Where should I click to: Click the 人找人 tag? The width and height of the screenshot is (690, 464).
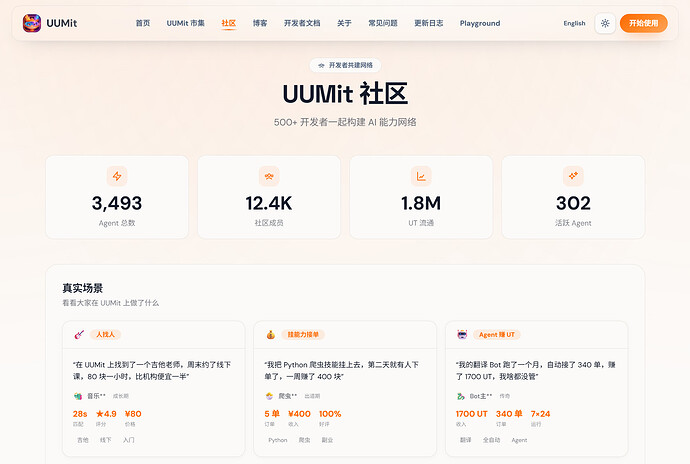coord(105,335)
